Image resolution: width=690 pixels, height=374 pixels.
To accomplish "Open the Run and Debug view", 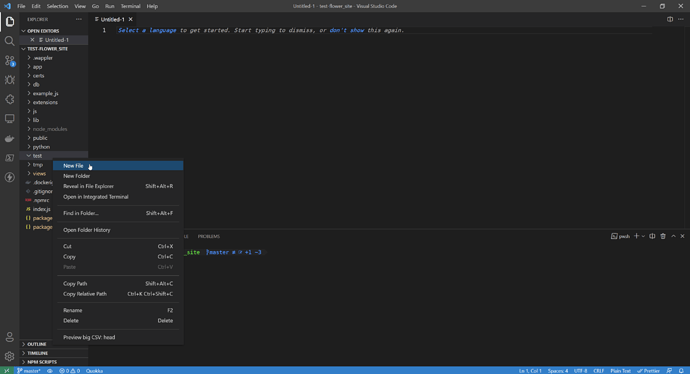I will [9, 80].
